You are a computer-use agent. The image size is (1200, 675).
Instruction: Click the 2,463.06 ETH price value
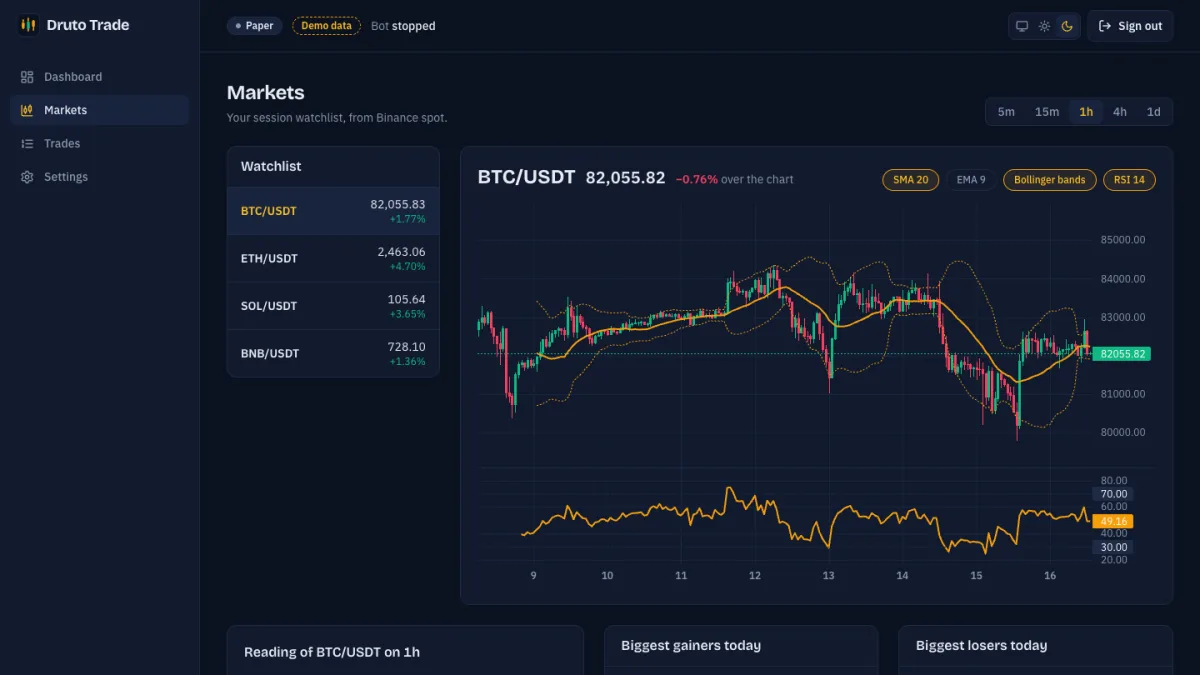click(x=401, y=252)
